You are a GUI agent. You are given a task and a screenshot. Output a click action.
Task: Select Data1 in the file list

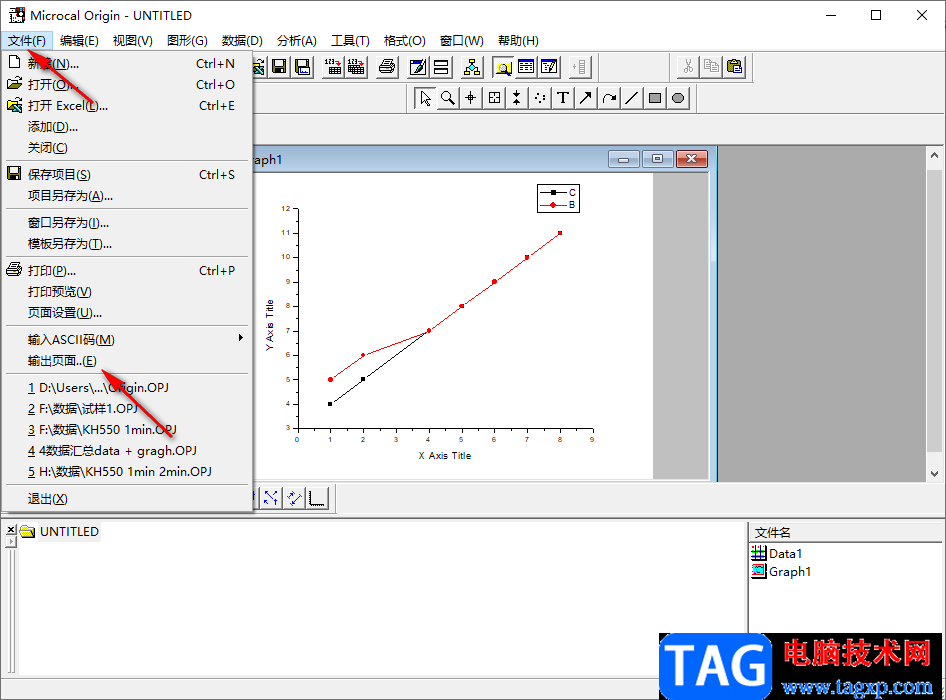(x=777, y=553)
